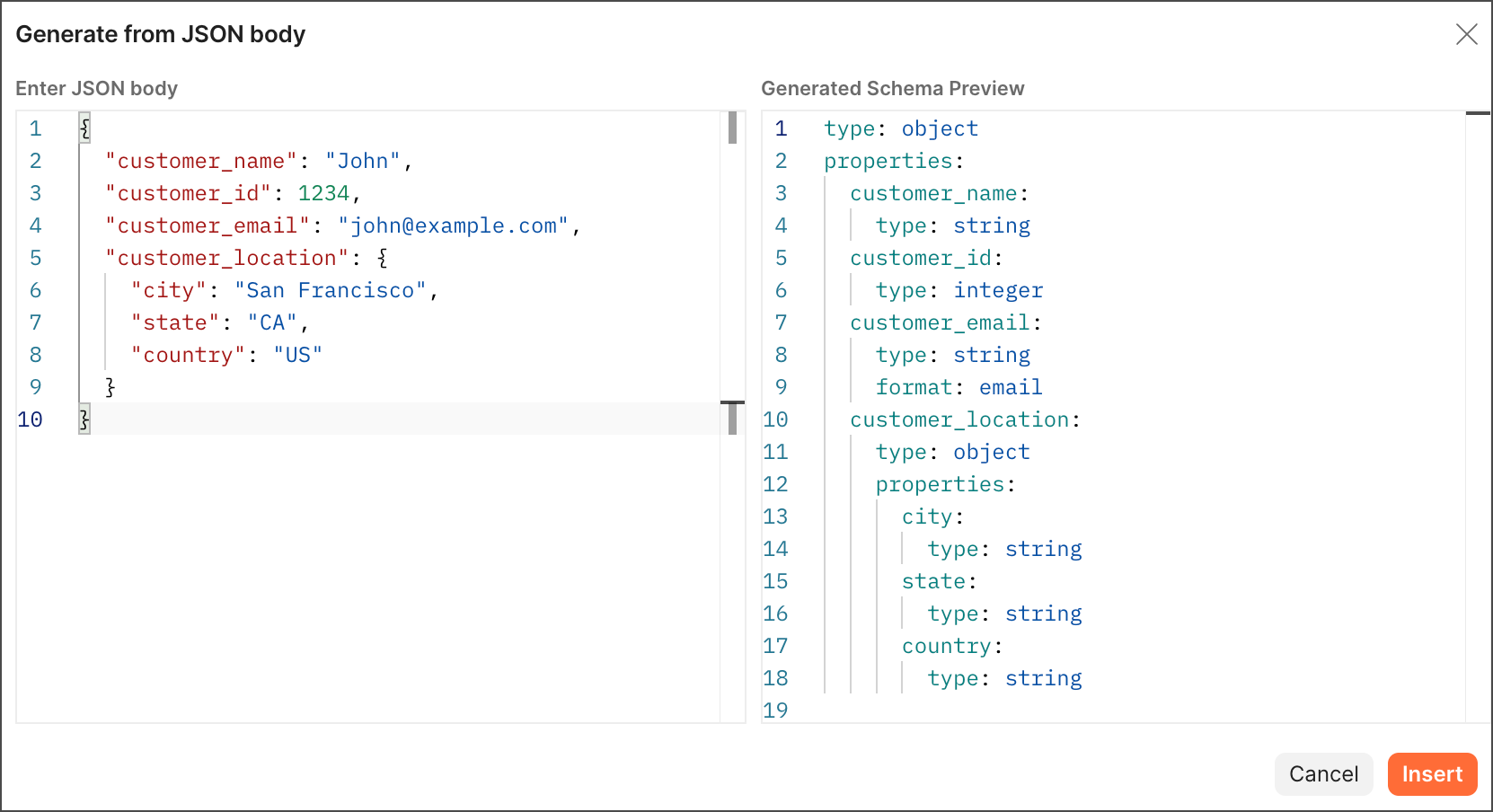Close the Generate from JSON body dialog

1466,34
